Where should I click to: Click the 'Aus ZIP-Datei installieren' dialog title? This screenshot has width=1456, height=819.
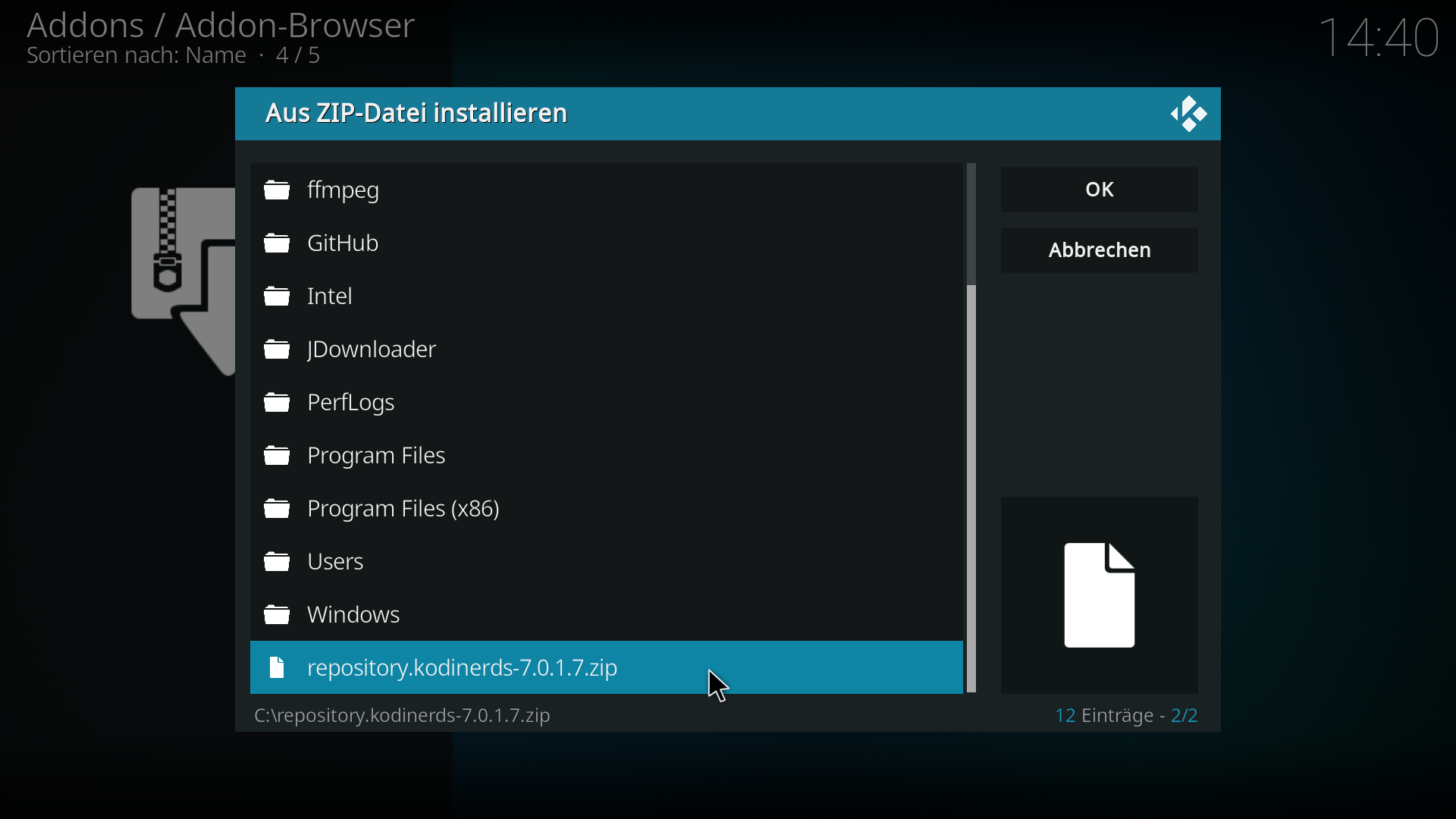pyautogui.click(x=416, y=114)
